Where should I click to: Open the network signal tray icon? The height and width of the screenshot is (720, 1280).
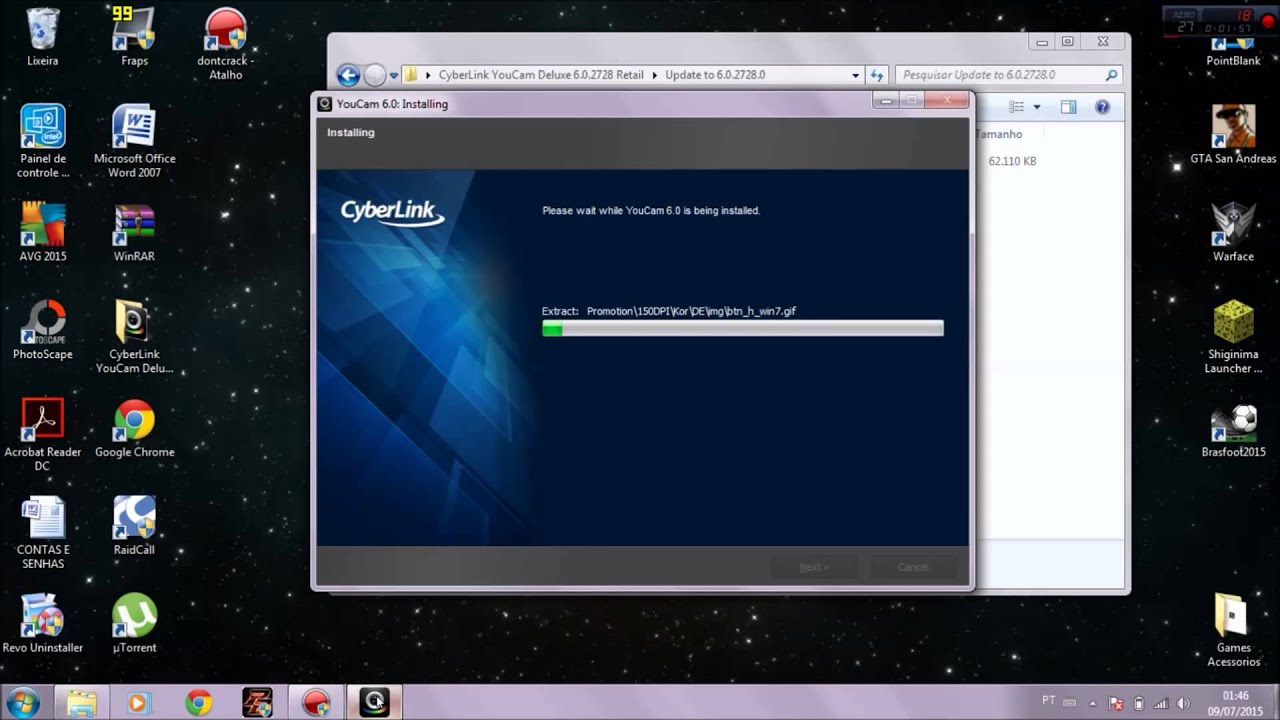coord(1160,703)
